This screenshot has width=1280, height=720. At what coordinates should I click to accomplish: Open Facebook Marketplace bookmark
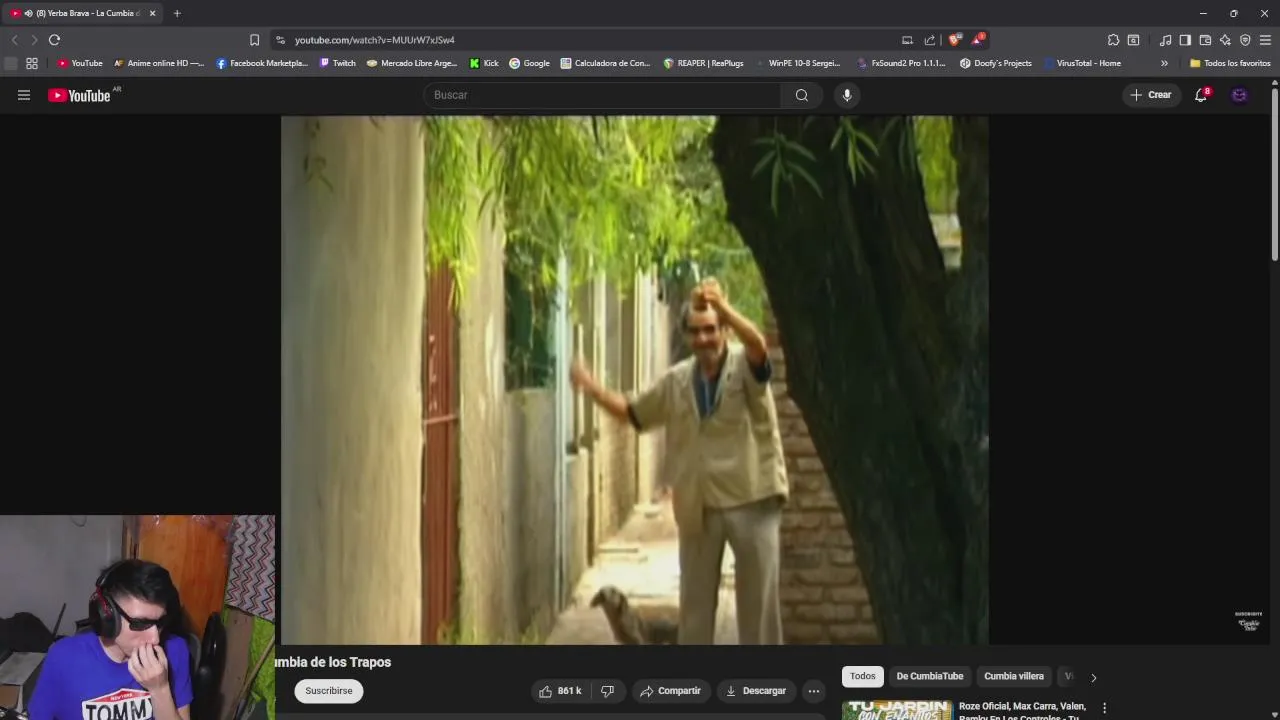(262, 63)
